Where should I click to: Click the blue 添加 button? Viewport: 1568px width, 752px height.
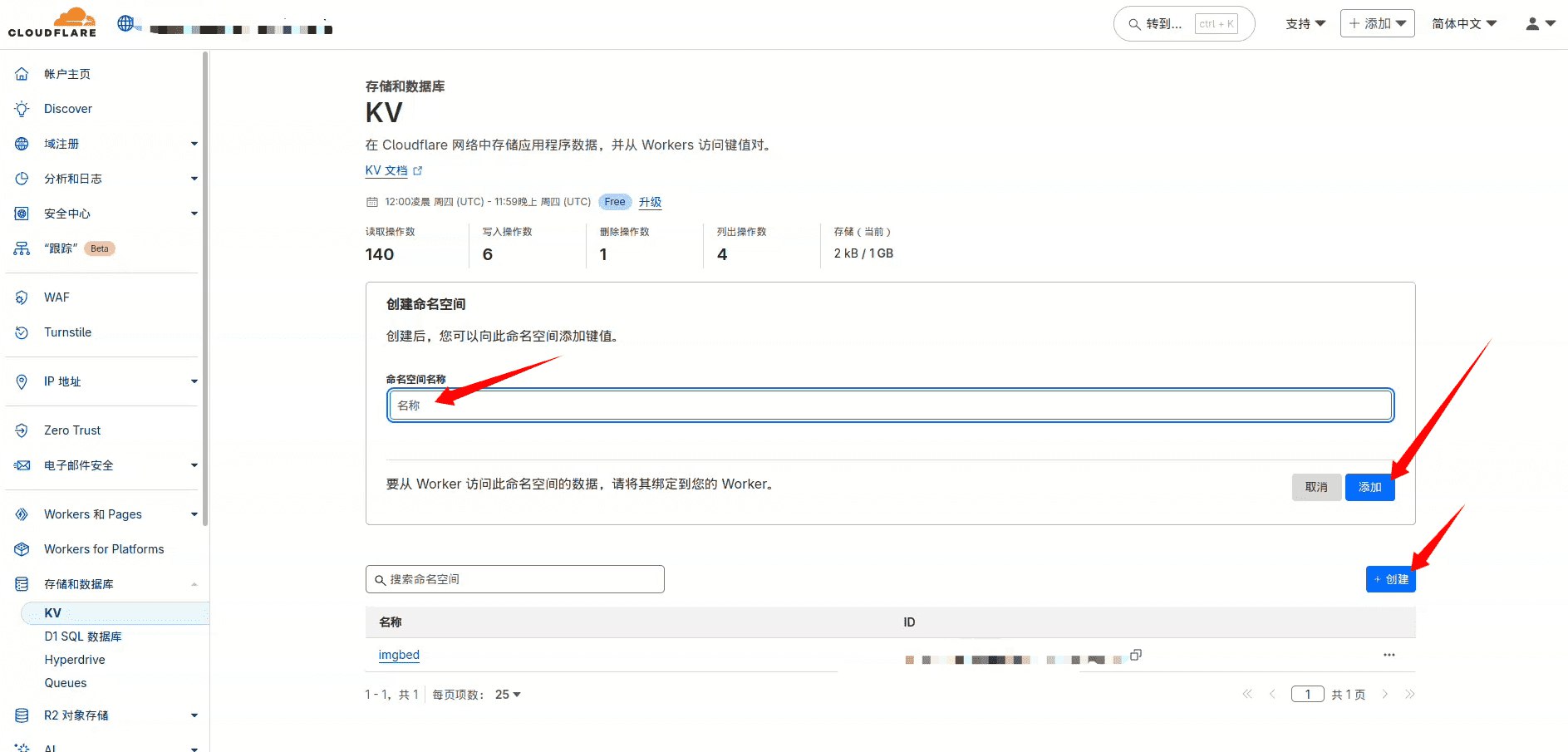(1369, 487)
